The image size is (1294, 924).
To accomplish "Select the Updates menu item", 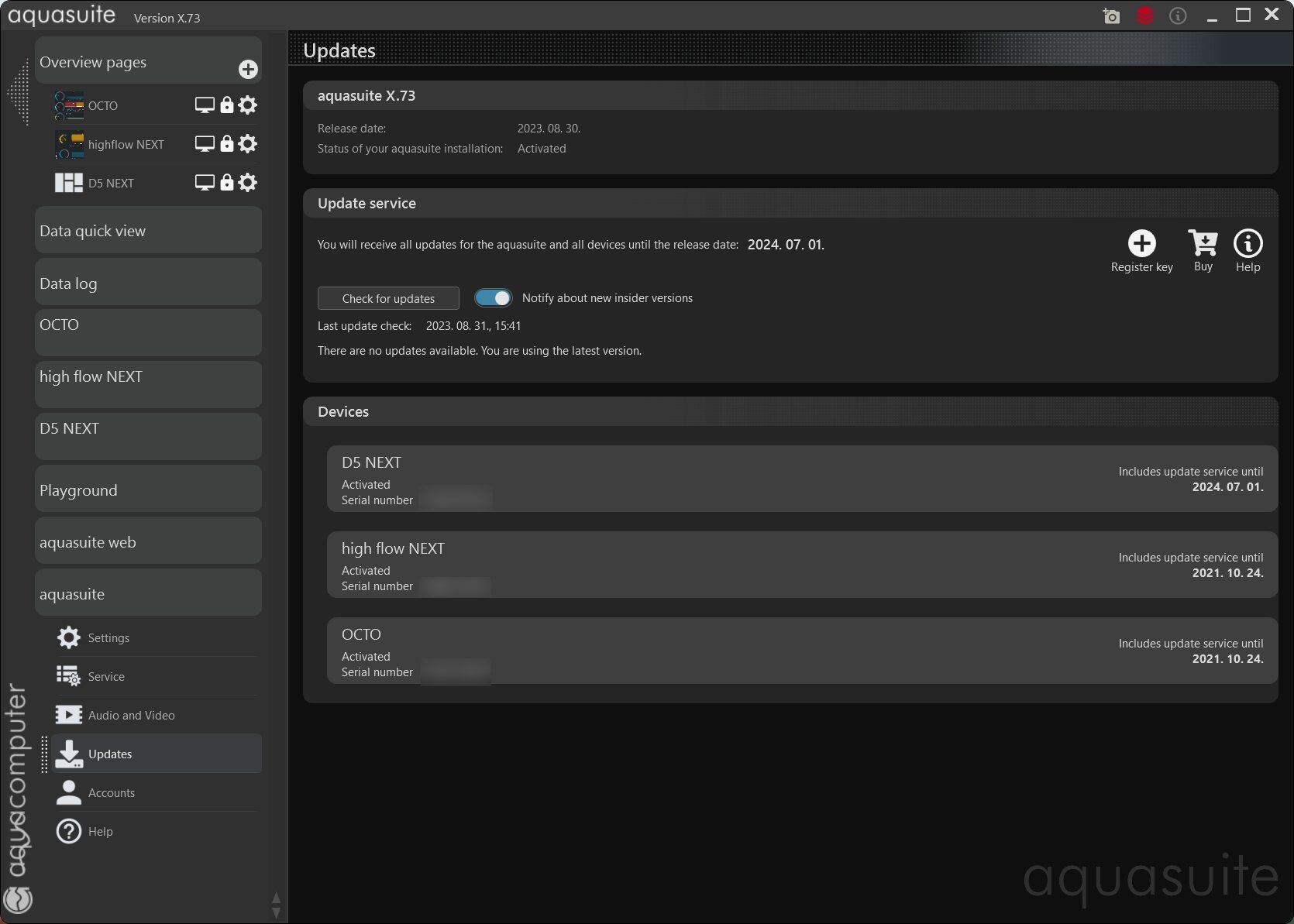I will [x=157, y=754].
